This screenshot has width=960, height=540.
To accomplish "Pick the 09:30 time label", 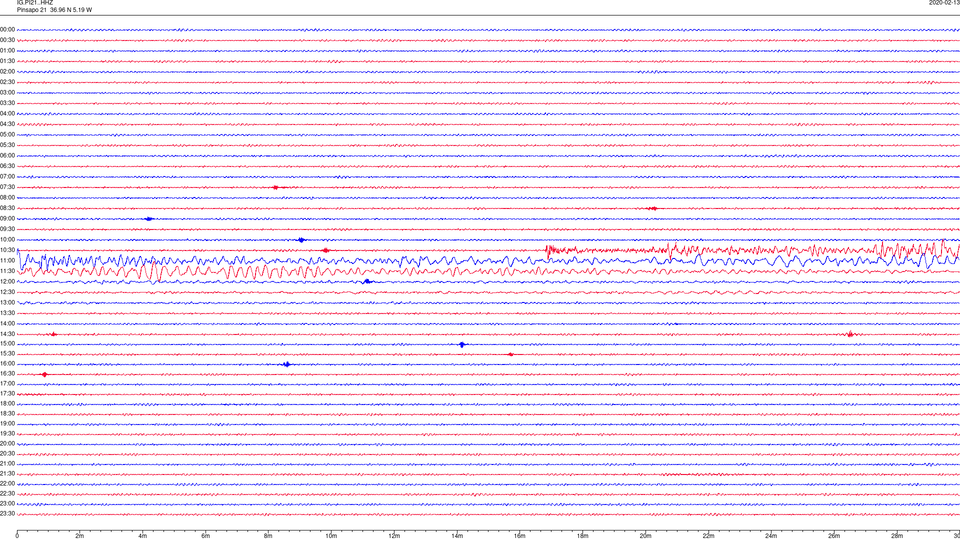I will (x=7, y=229).
